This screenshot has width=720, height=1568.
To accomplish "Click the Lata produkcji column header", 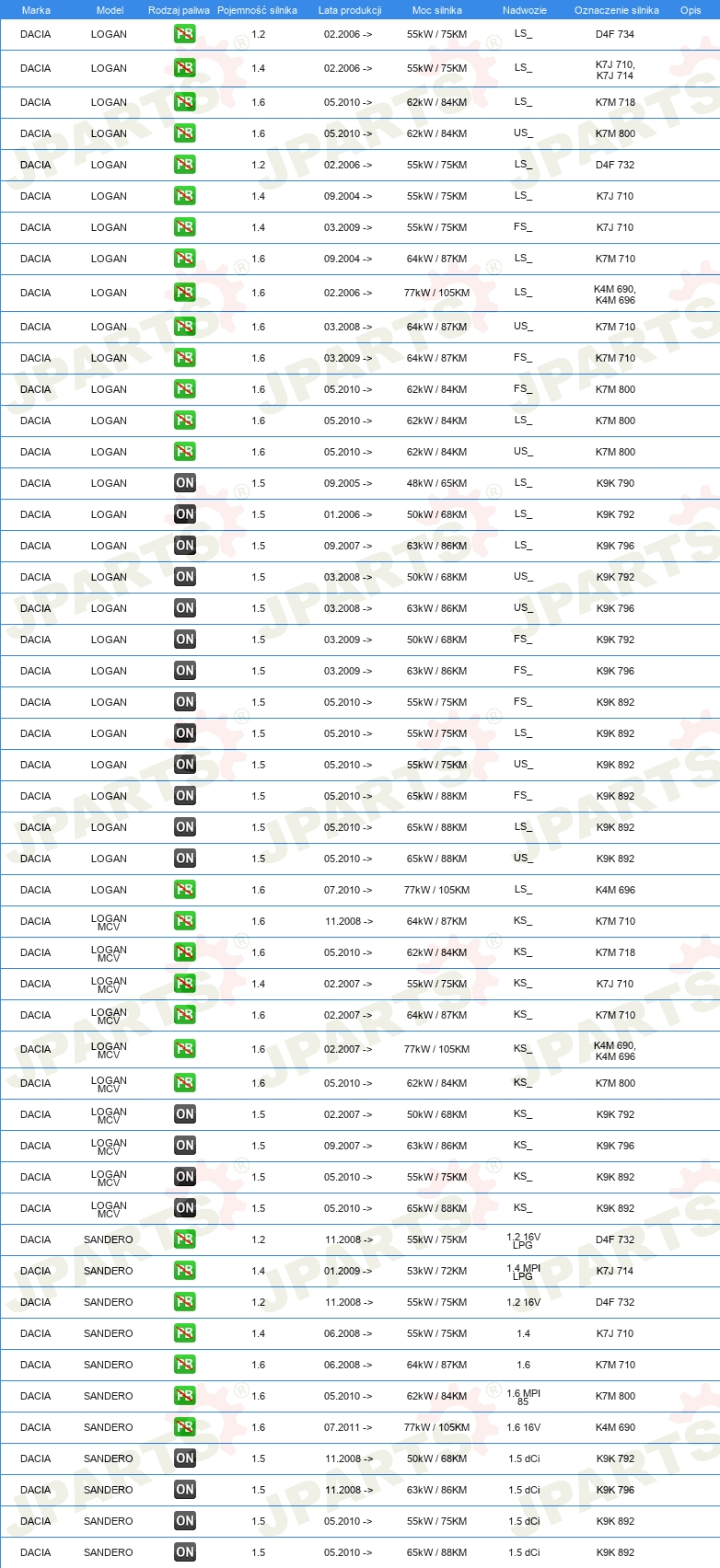I will coord(350,10).
